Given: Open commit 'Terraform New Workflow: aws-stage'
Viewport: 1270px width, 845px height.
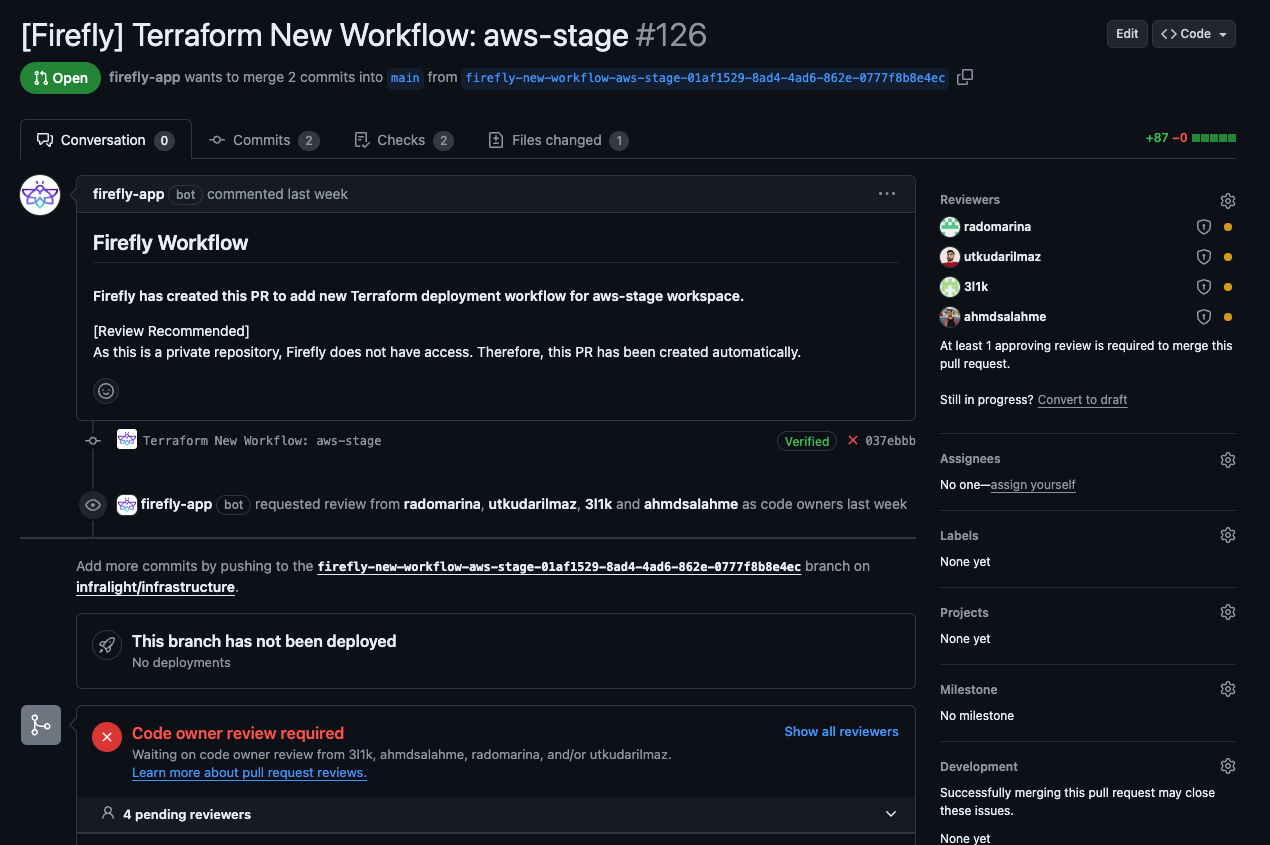Looking at the screenshot, I should pyautogui.click(x=262, y=441).
